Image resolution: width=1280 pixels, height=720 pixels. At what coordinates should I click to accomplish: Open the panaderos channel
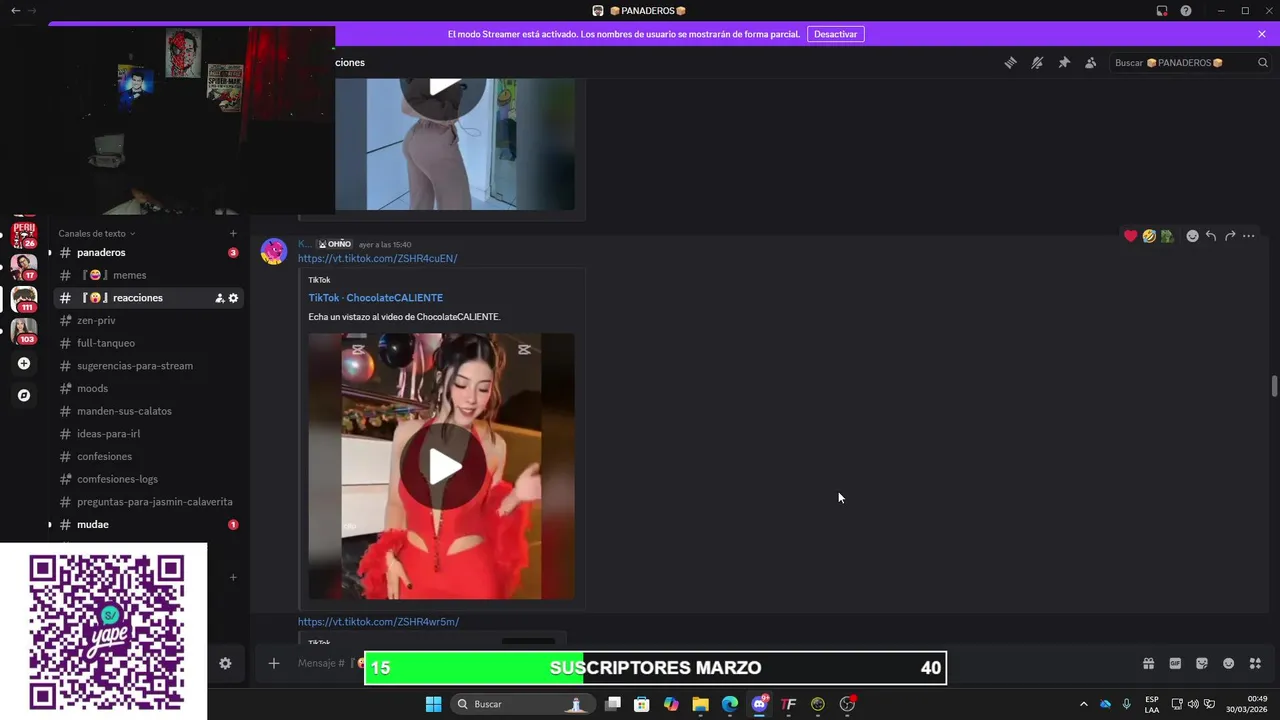tap(148, 253)
